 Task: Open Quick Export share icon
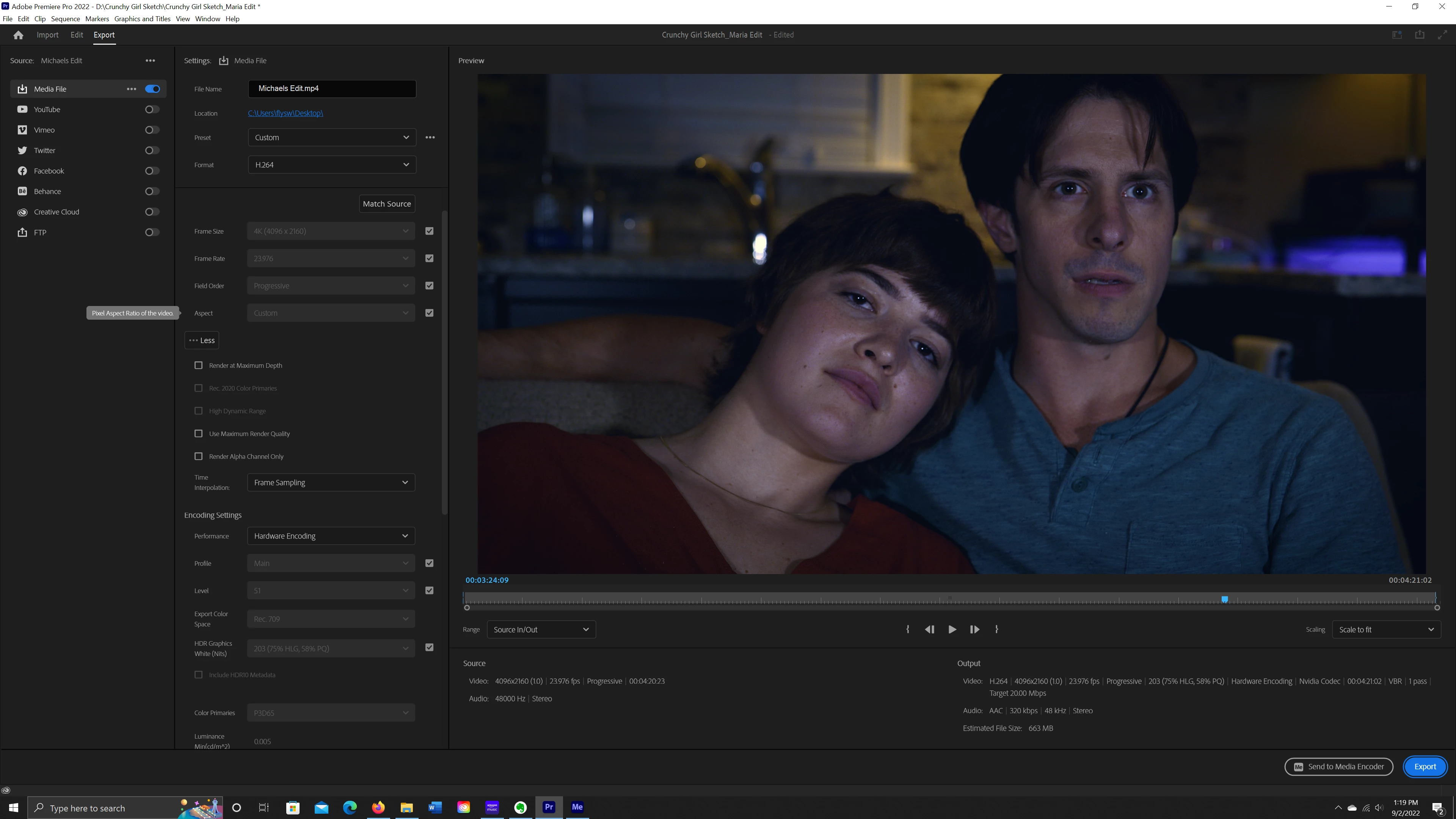(x=1419, y=35)
